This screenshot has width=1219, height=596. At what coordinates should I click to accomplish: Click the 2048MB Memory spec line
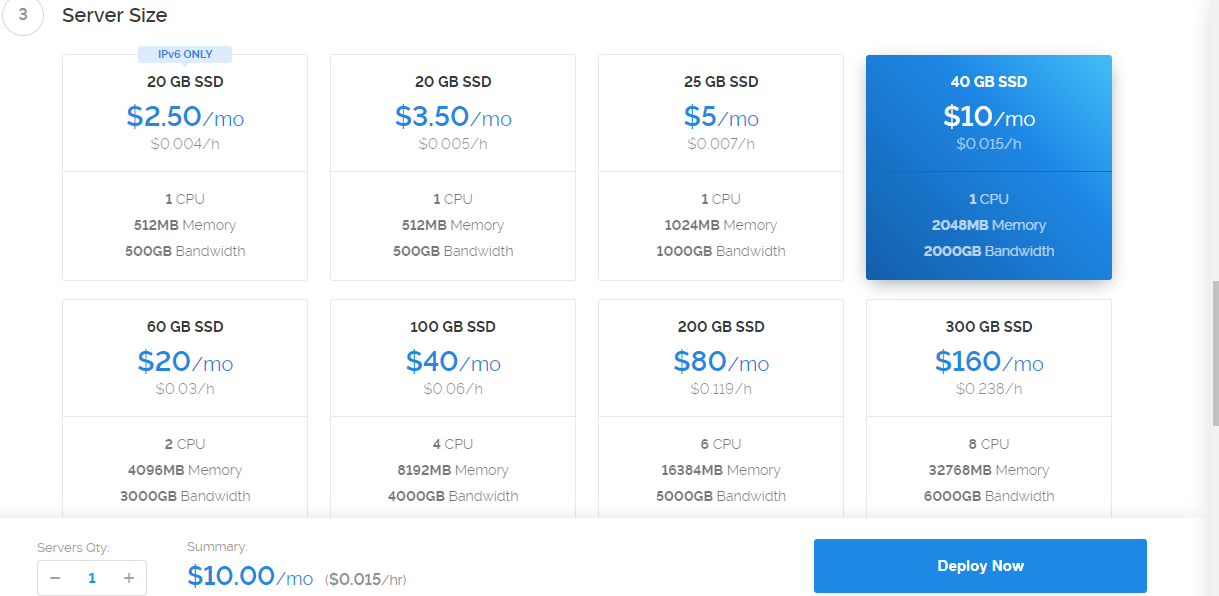(x=989, y=225)
